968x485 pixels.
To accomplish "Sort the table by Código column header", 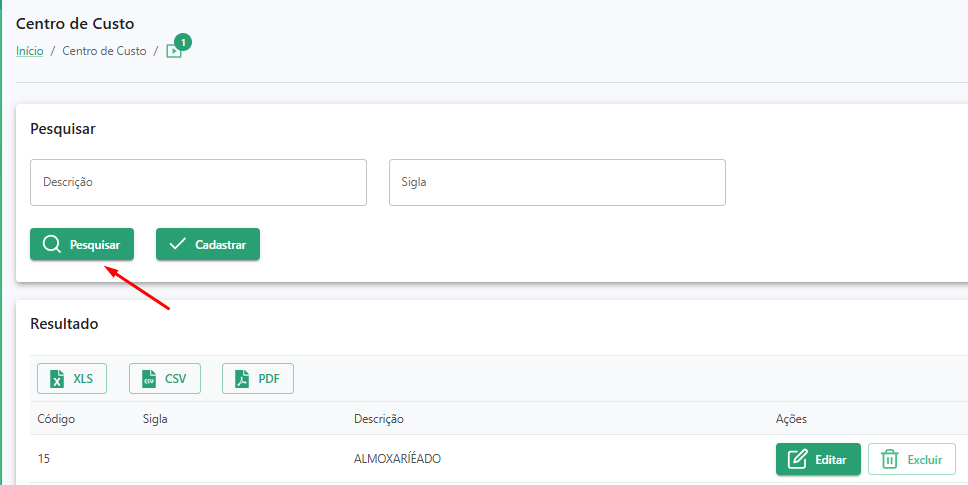I will click(56, 419).
